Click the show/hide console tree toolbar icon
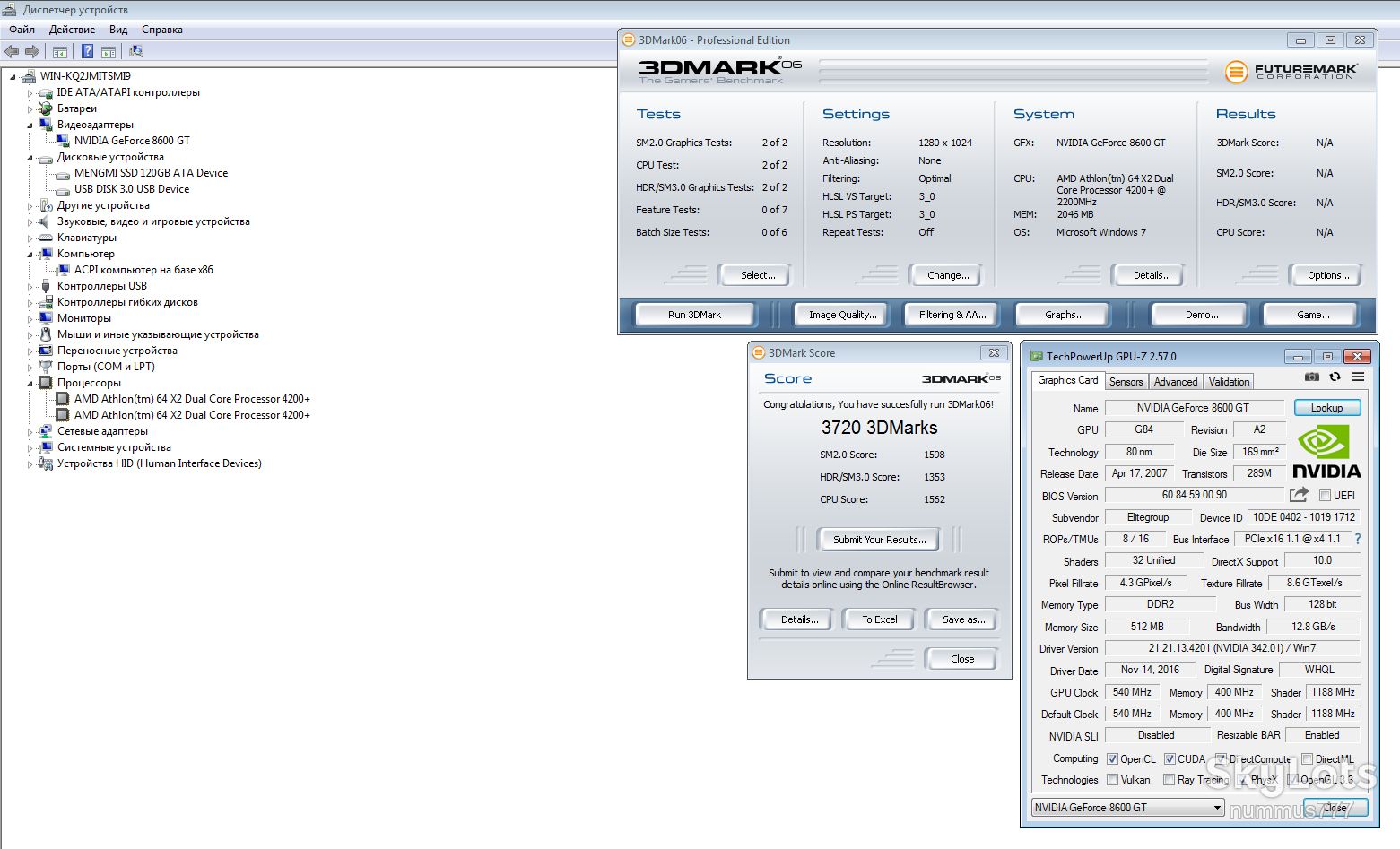The width and height of the screenshot is (1400, 849). click(x=60, y=52)
